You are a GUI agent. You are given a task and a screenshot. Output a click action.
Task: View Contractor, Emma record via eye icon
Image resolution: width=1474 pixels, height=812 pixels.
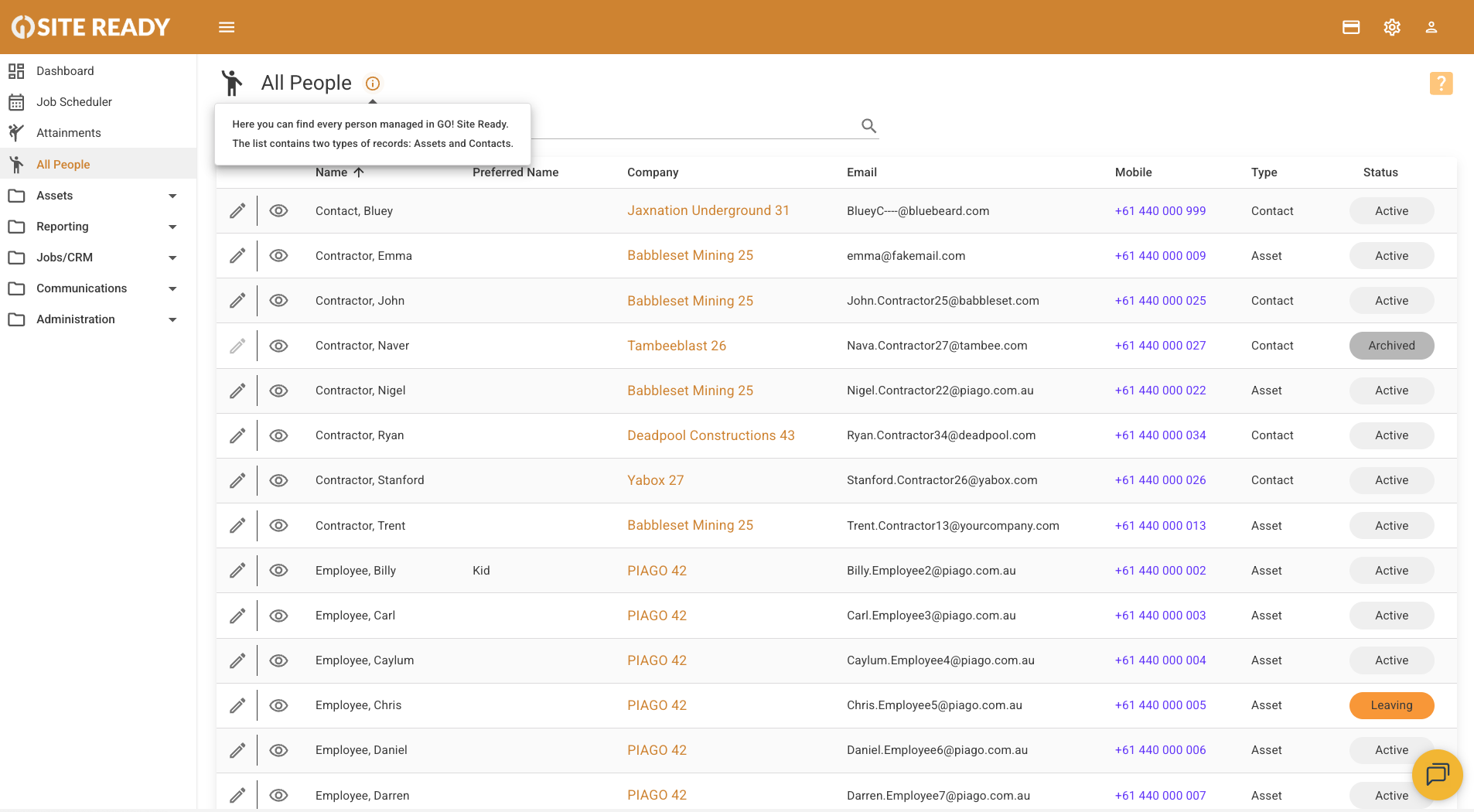(278, 256)
